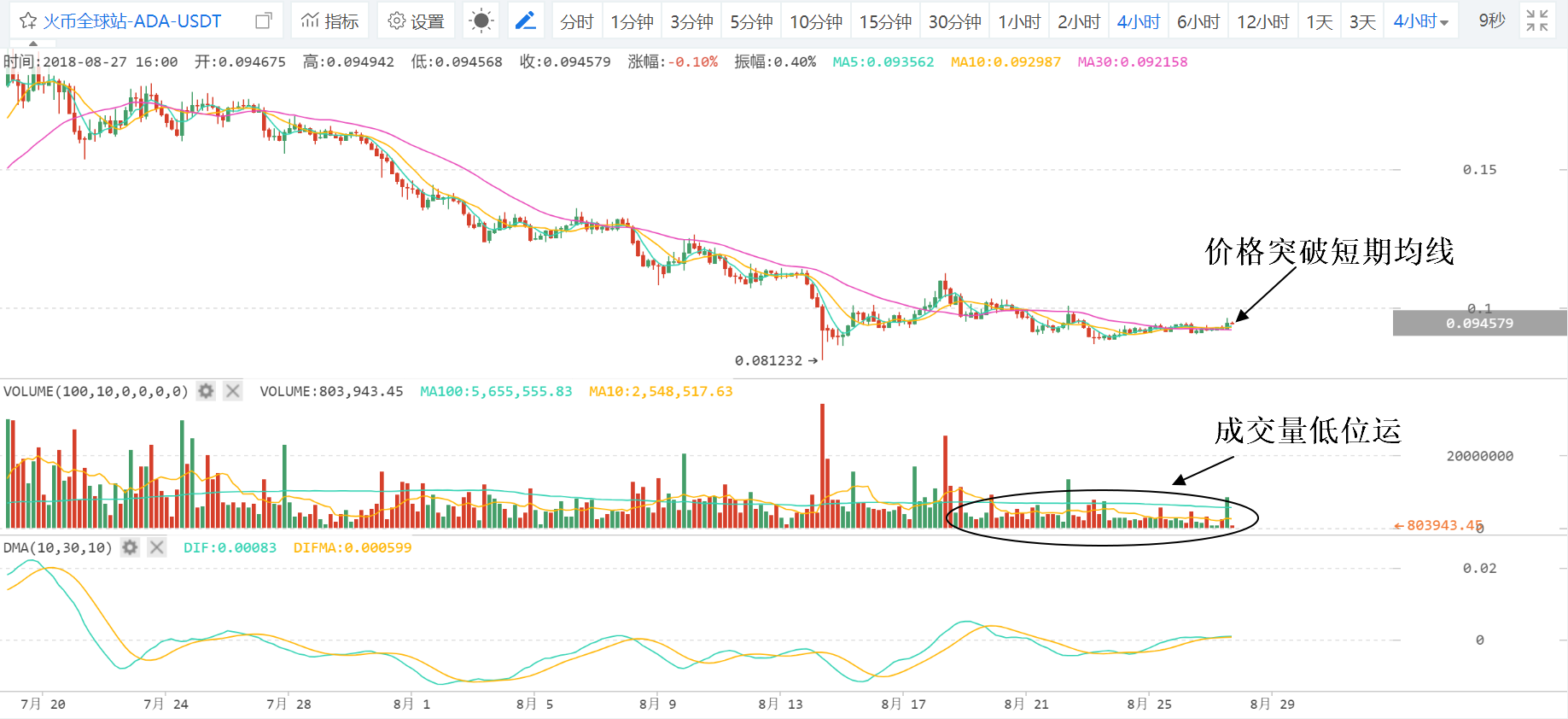The image size is (1568, 719).
Task: Click the 9秒 refresh countdown
Action: (1492, 20)
